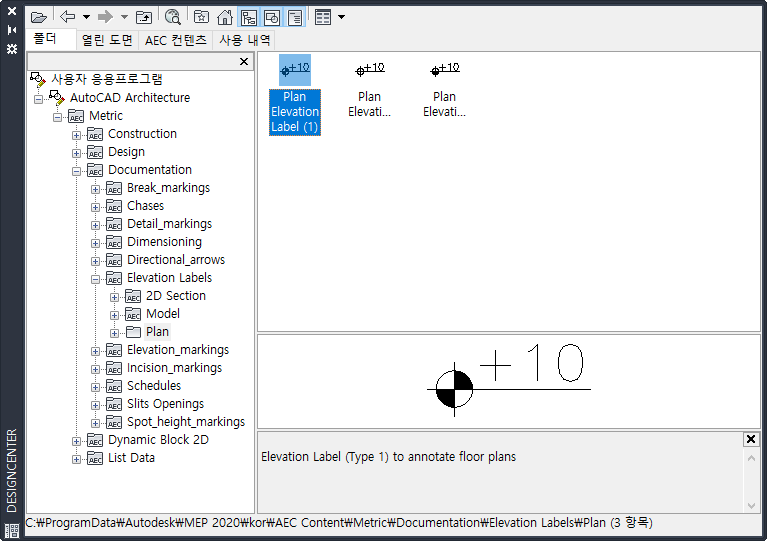Expand the 2D Section folder

pos(114,298)
